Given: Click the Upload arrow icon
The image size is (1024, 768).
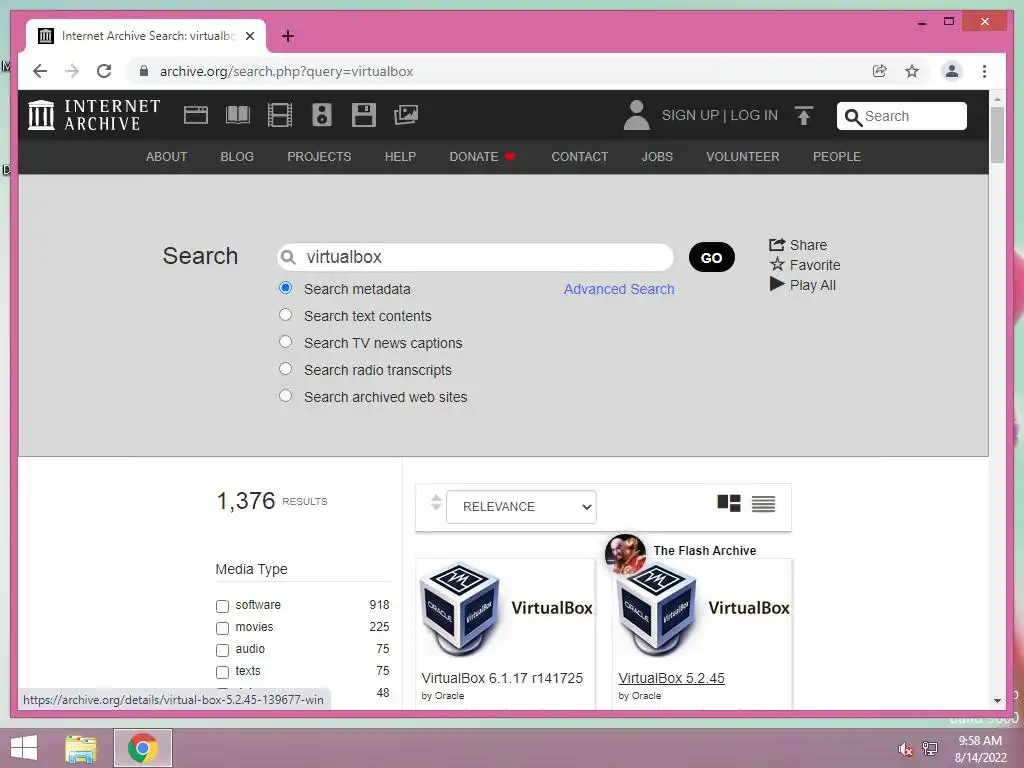Looking at the screenshot, I should point(804,116).
